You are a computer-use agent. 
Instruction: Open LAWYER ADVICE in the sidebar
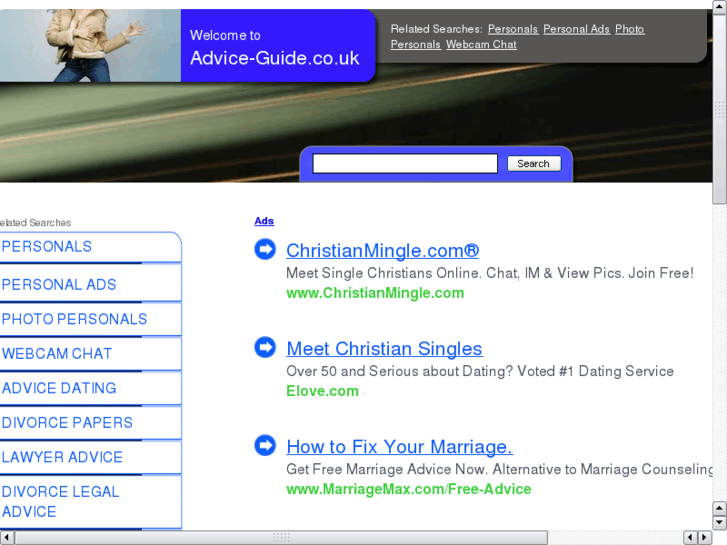click(90, 457)
